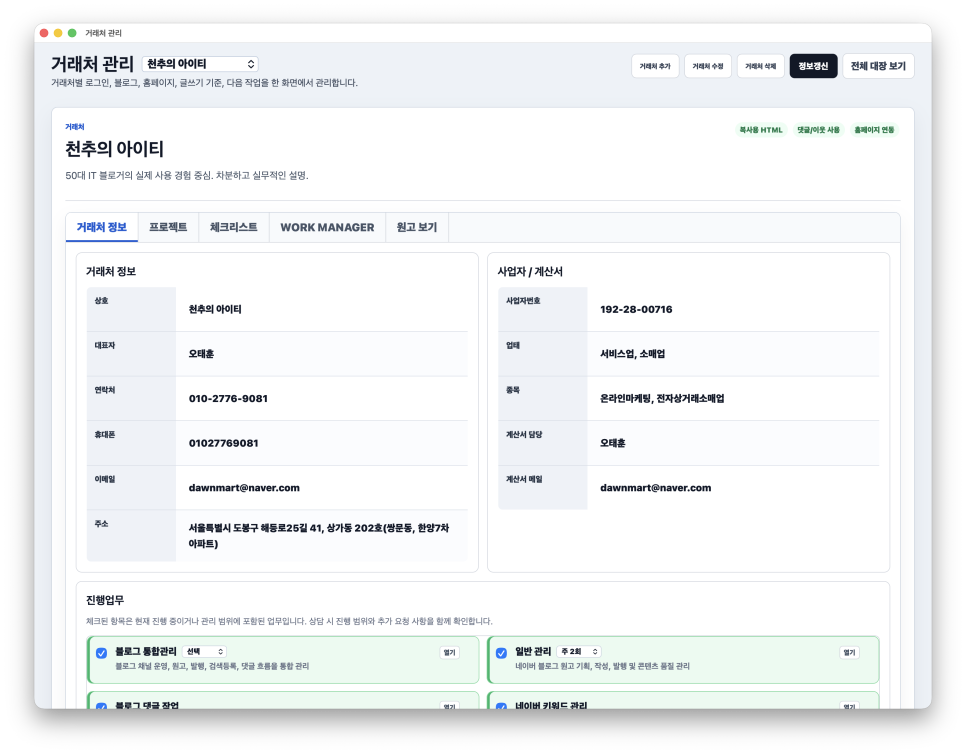
Task: Click the yellow minimize window button
Action: coord(58,33)
